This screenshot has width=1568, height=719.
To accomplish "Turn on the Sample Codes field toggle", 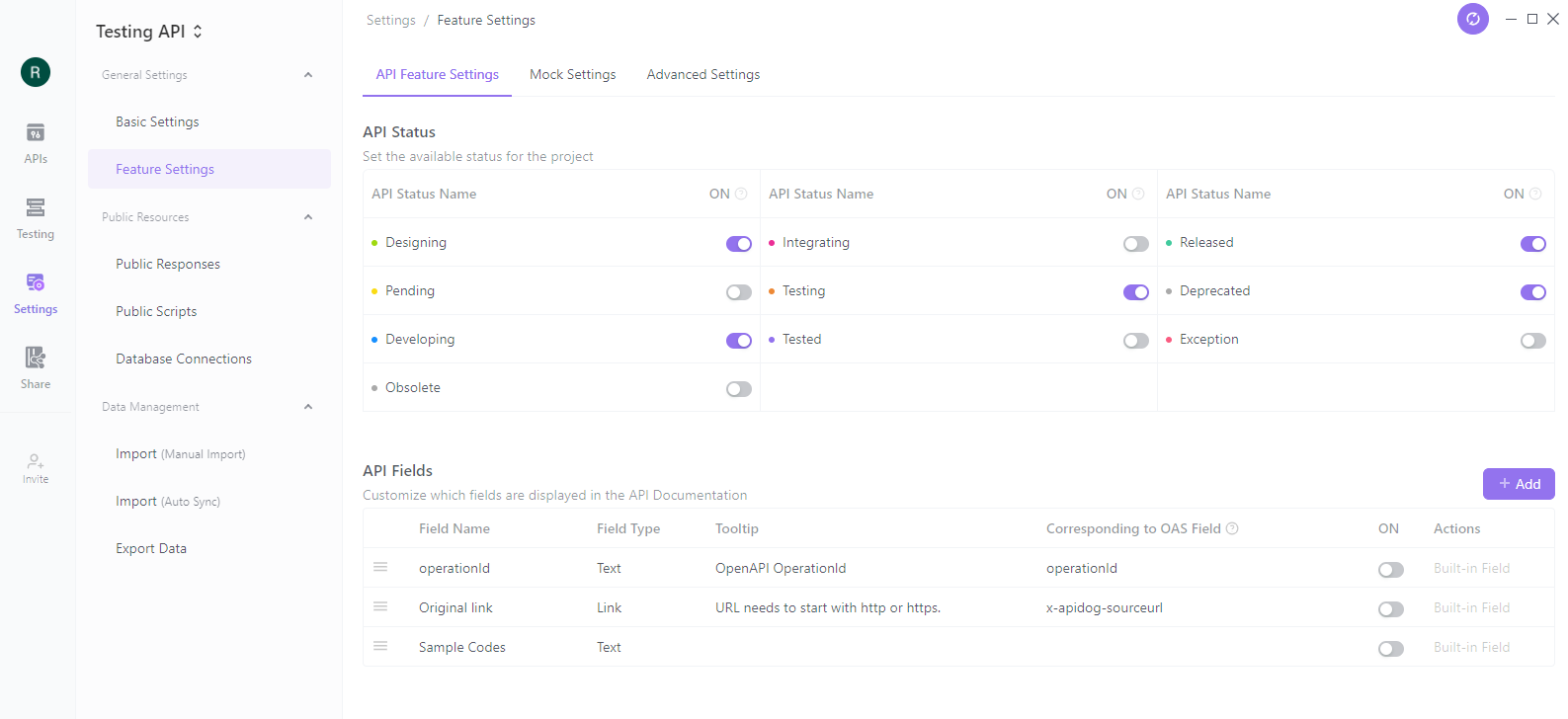I will tap(1391, 649).
